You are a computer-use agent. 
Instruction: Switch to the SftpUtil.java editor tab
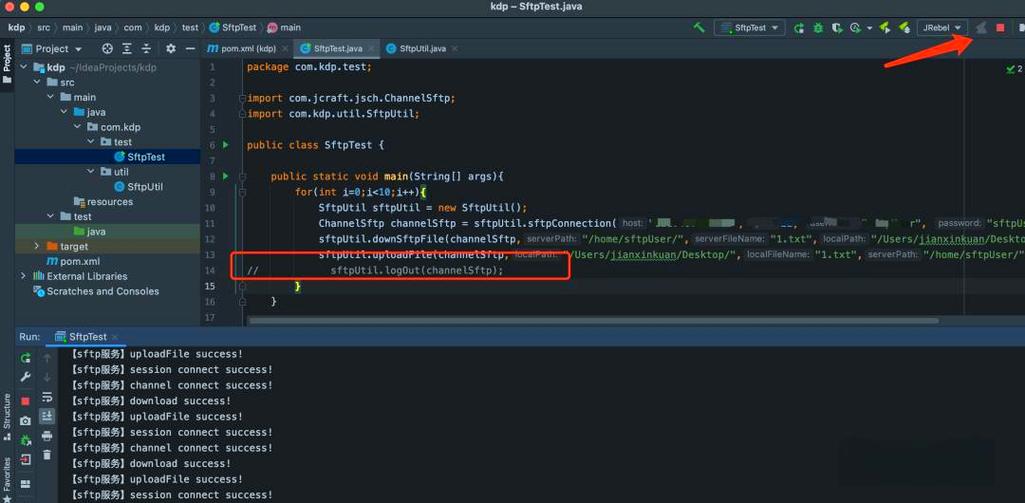[420, 48]
